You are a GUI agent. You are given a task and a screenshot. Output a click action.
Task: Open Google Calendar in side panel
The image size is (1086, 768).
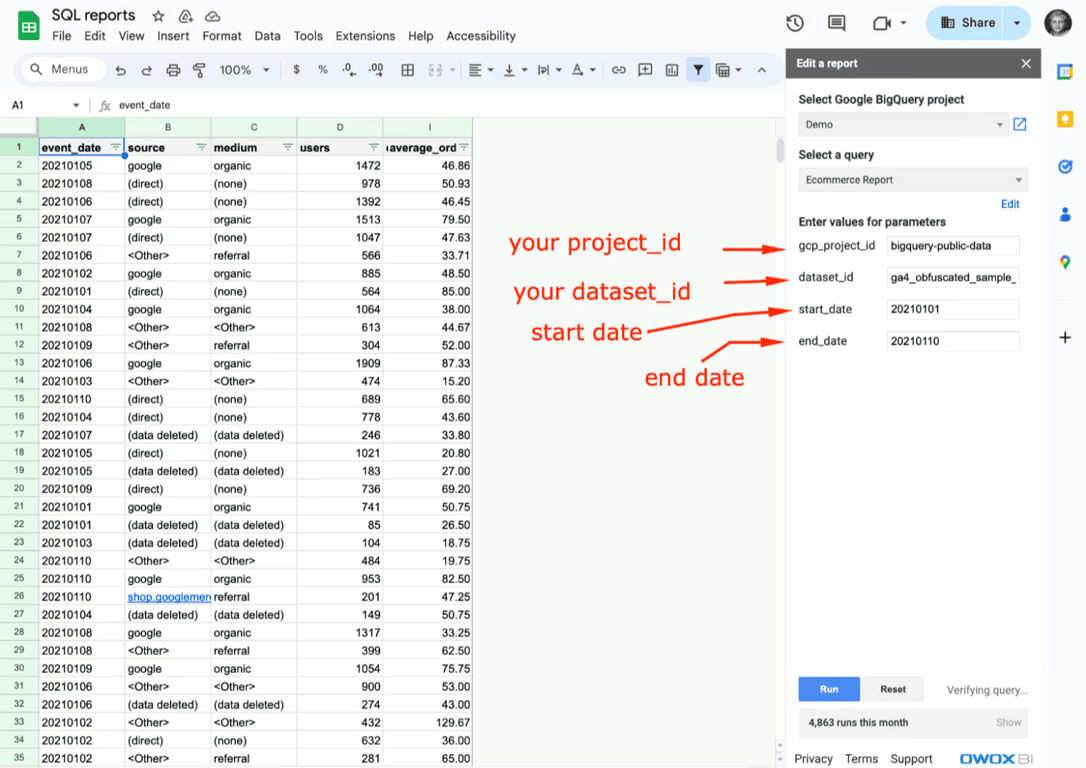click(x=1065, y=71)
